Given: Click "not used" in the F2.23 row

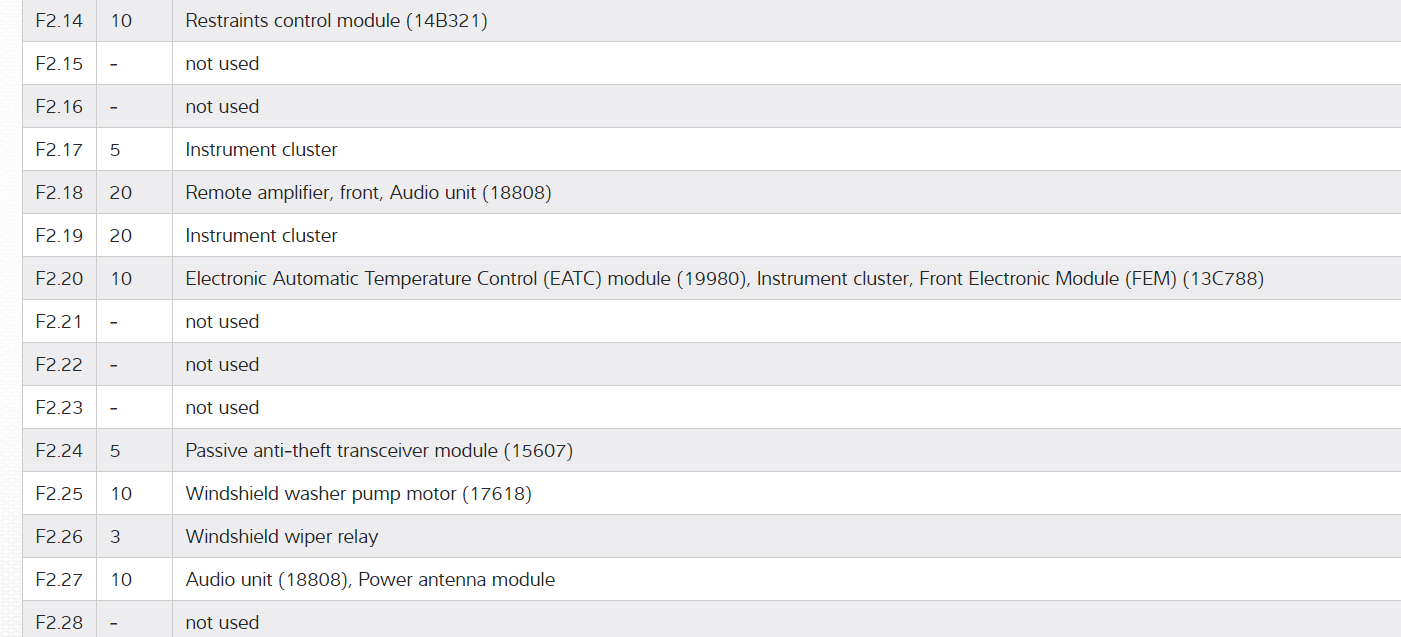Looking at the screenshot, I should click(222, 407).
